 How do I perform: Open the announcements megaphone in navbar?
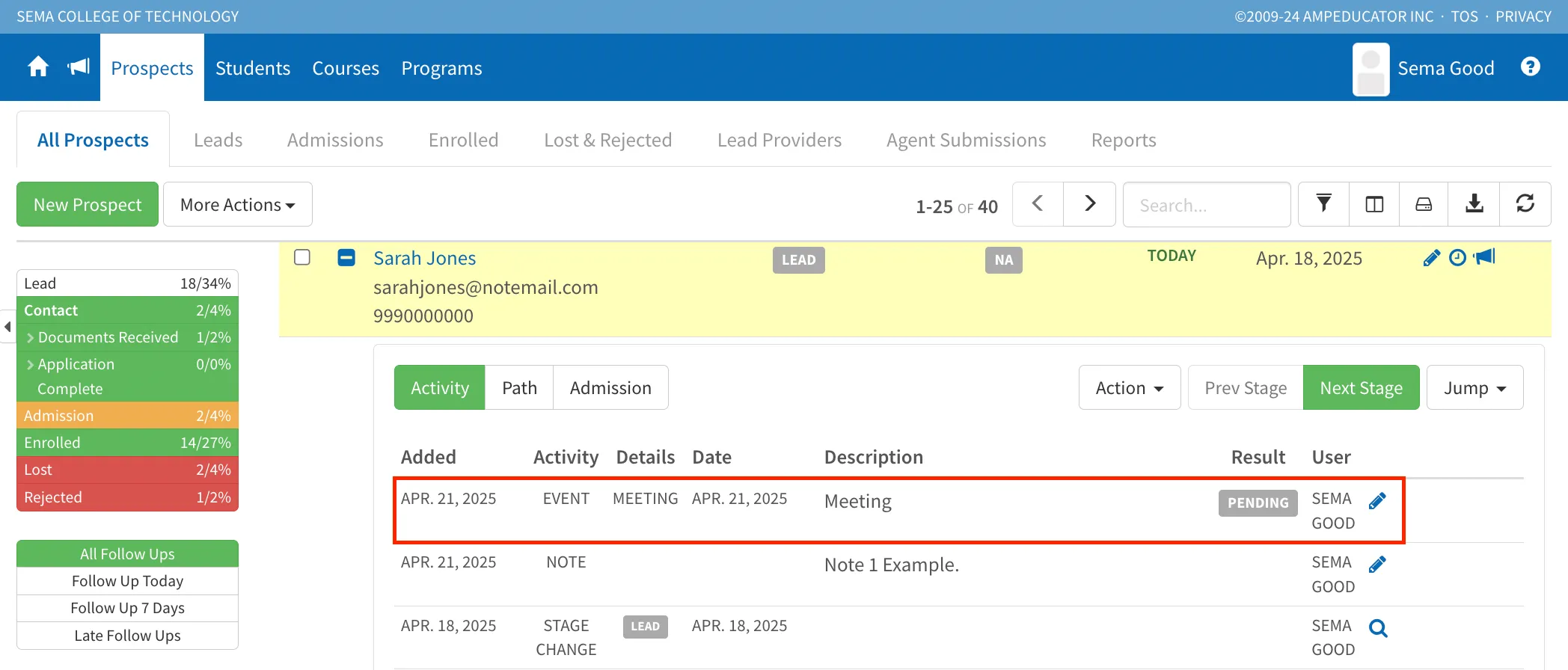click(x=79, y=67)
